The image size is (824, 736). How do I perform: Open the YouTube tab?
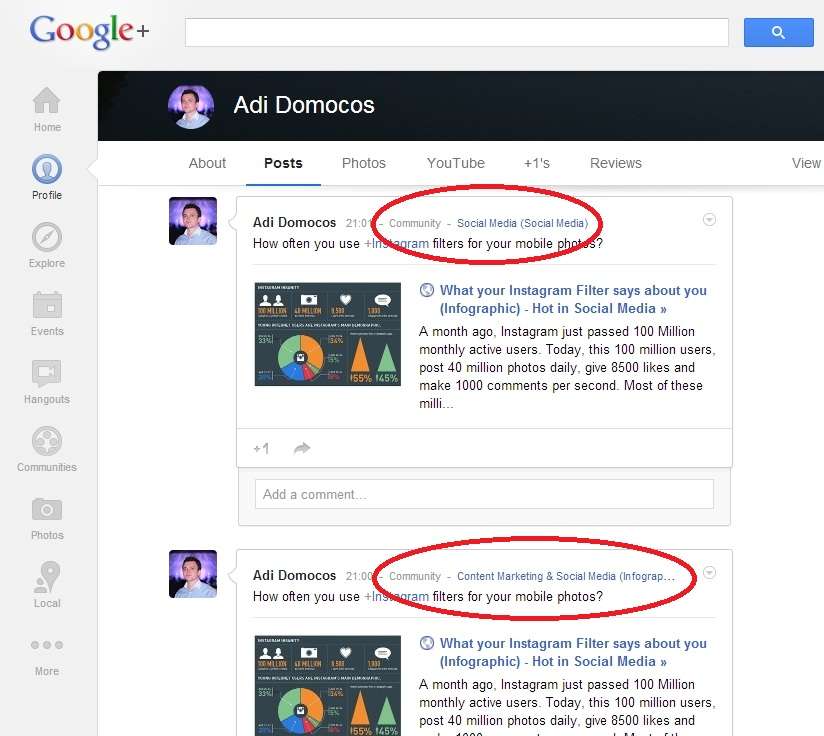pos(456,163)
